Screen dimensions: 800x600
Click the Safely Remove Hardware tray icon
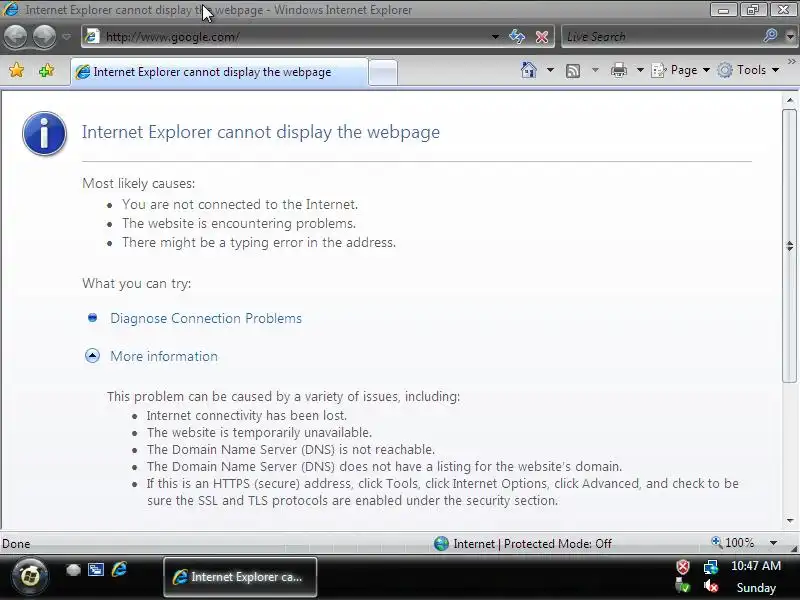pyautogui.click(x=682, y=586)
